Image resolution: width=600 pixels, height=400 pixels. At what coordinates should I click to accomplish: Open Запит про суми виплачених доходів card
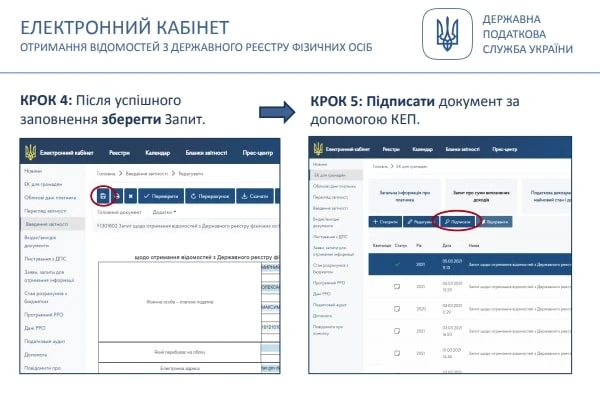point(481,196)
